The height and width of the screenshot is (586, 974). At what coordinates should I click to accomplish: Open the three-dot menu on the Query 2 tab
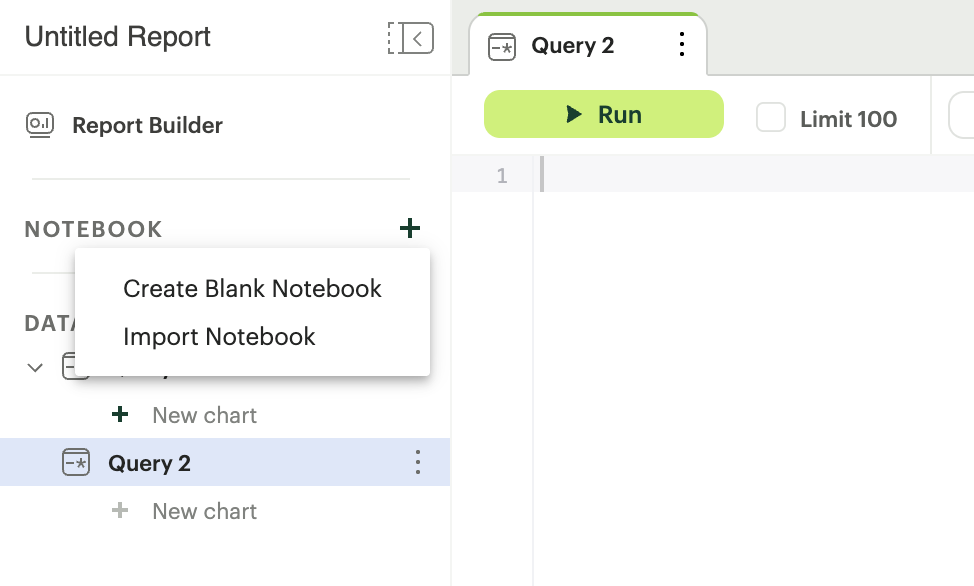coord(682,45)
